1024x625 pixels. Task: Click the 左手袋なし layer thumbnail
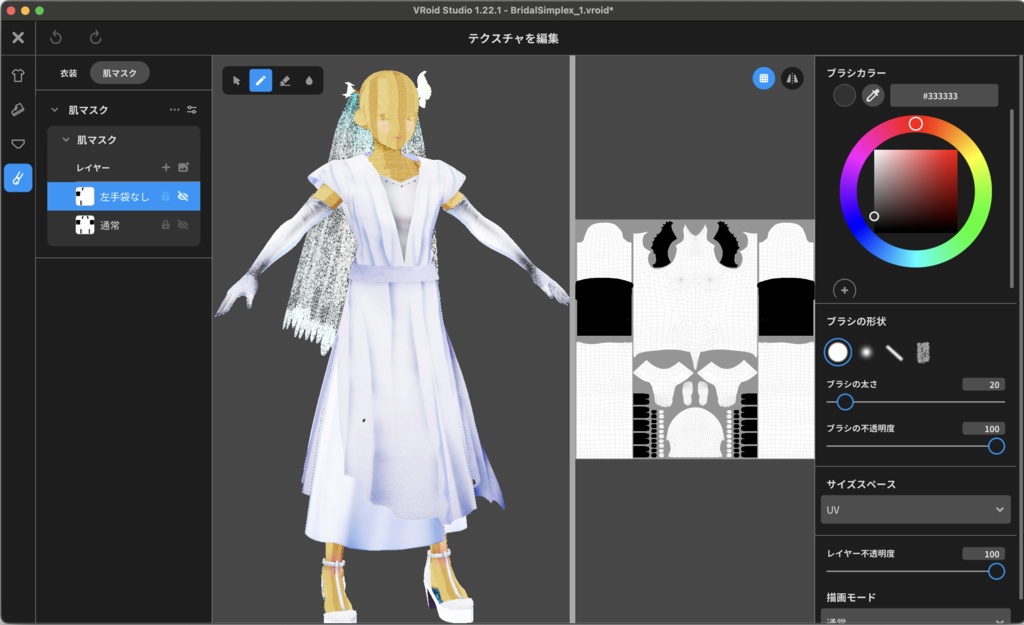click(x=85, y=196)
